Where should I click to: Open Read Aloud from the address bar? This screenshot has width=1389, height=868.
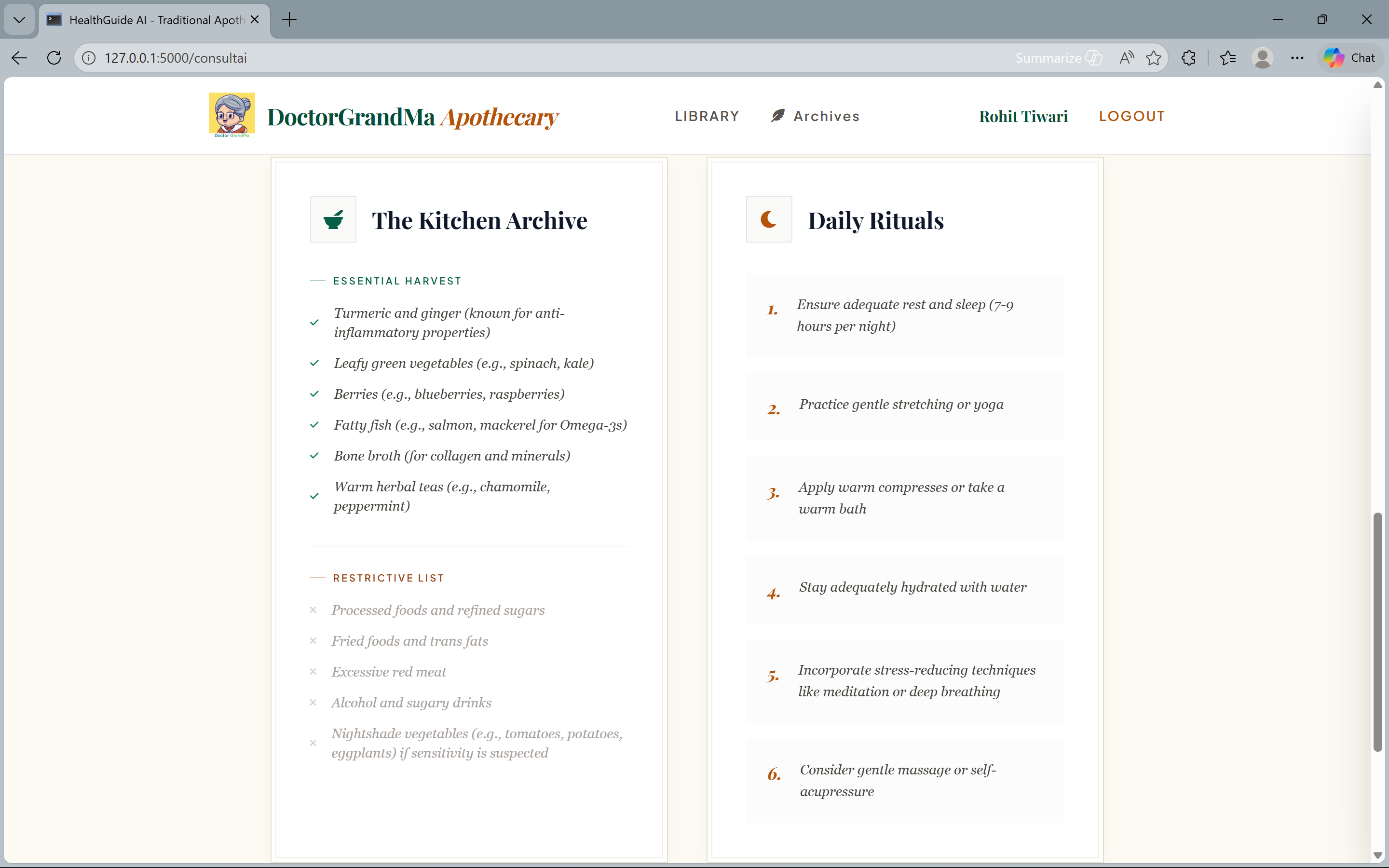1126,58
